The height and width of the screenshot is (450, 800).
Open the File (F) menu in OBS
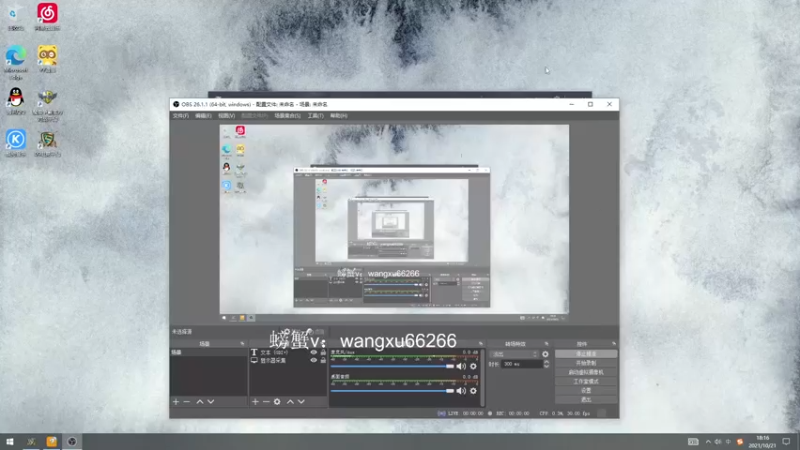tap(181, 116)
